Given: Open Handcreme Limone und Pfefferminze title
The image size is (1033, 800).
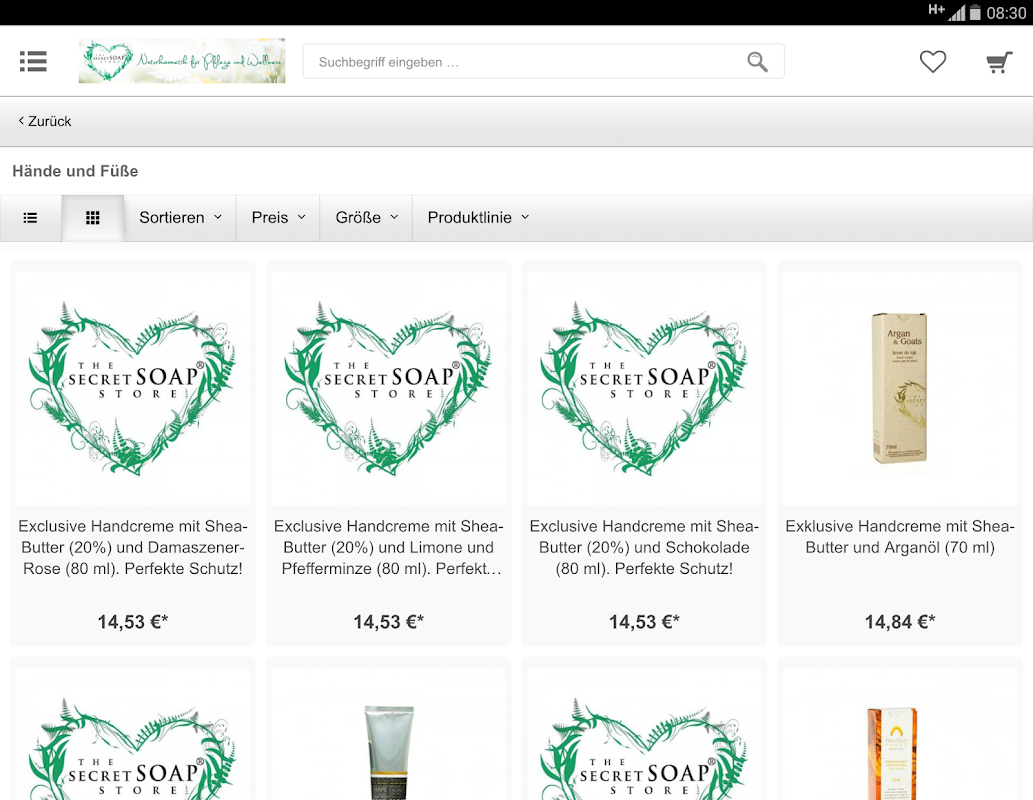Looking at the screenshot, I should pyautogui.click(x=389, y=548).
